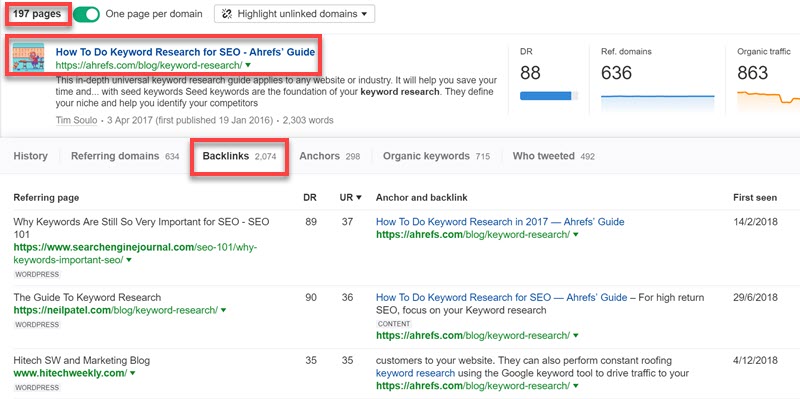Open the neilpatel.com/blog/keyword-research/ link

pyautogui.click(x=116, y=310)
